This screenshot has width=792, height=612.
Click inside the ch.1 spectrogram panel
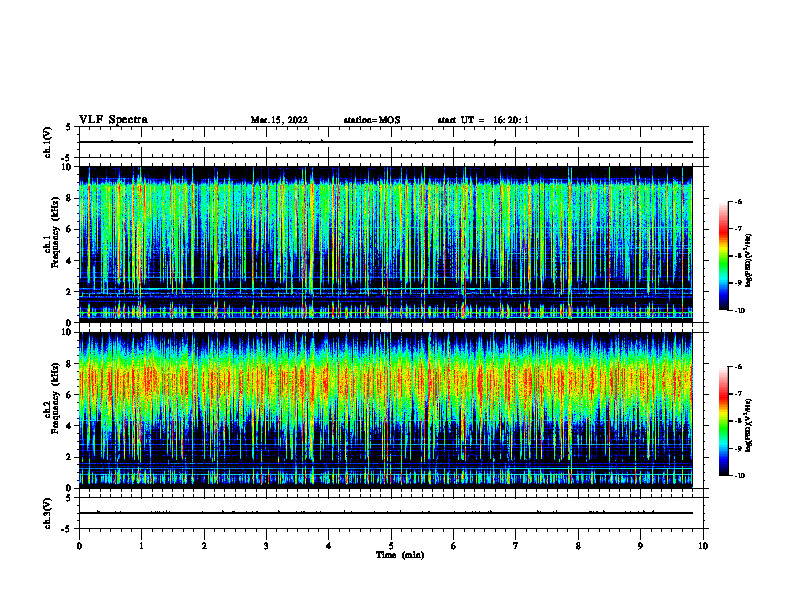pos(385,244)
